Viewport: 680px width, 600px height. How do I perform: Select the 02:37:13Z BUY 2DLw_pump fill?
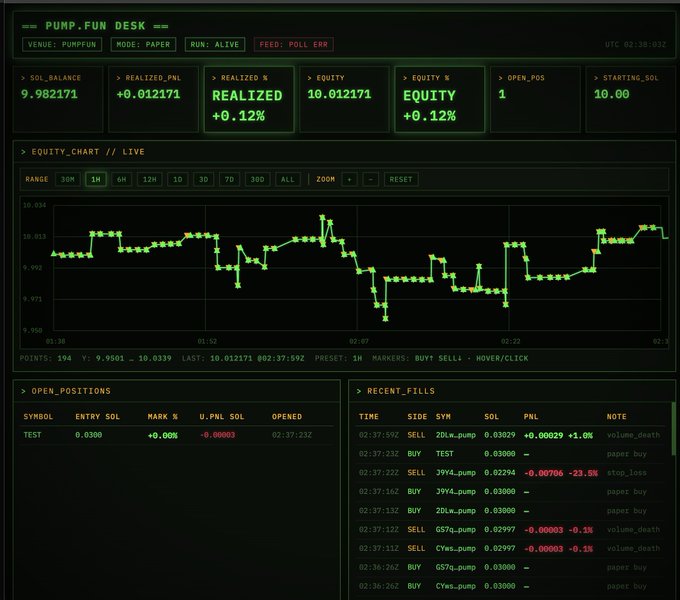[510, 511]
